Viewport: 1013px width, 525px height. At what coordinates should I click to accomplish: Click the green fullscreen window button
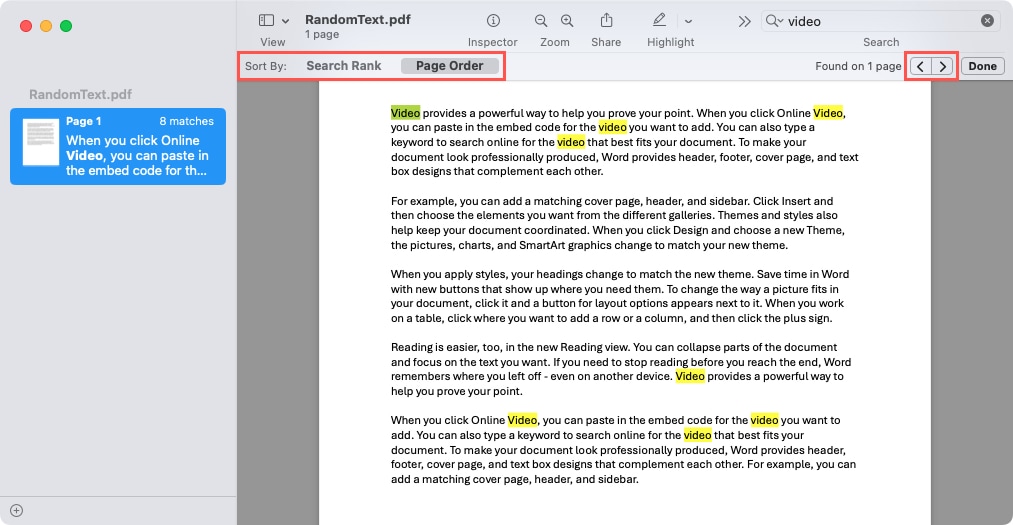(x=66, y=26)
